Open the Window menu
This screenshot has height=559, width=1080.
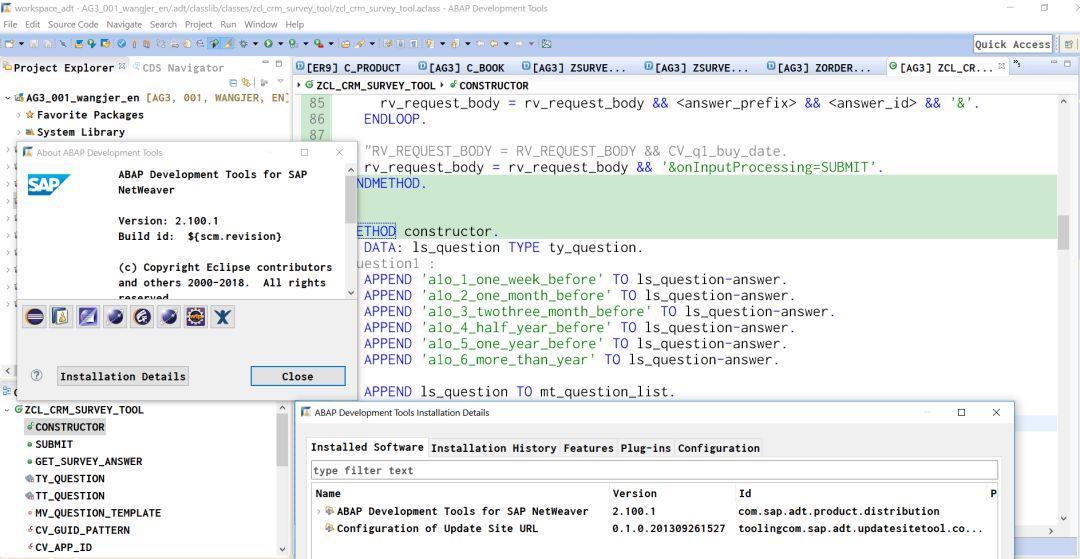coord(261,24)
